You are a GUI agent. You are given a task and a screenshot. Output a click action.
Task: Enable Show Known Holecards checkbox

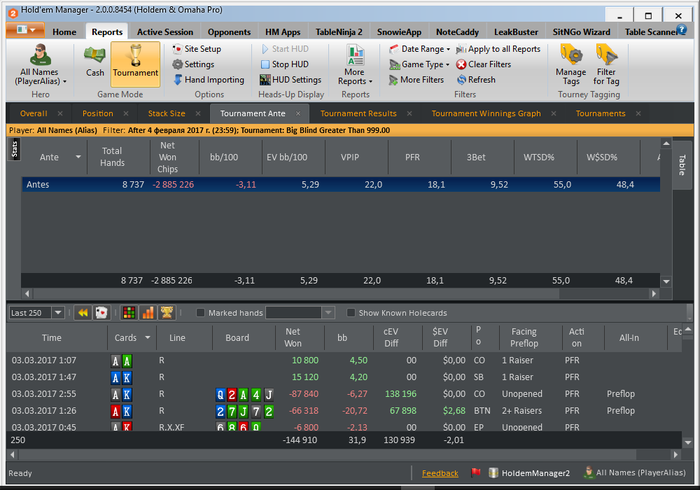point(351,313)
